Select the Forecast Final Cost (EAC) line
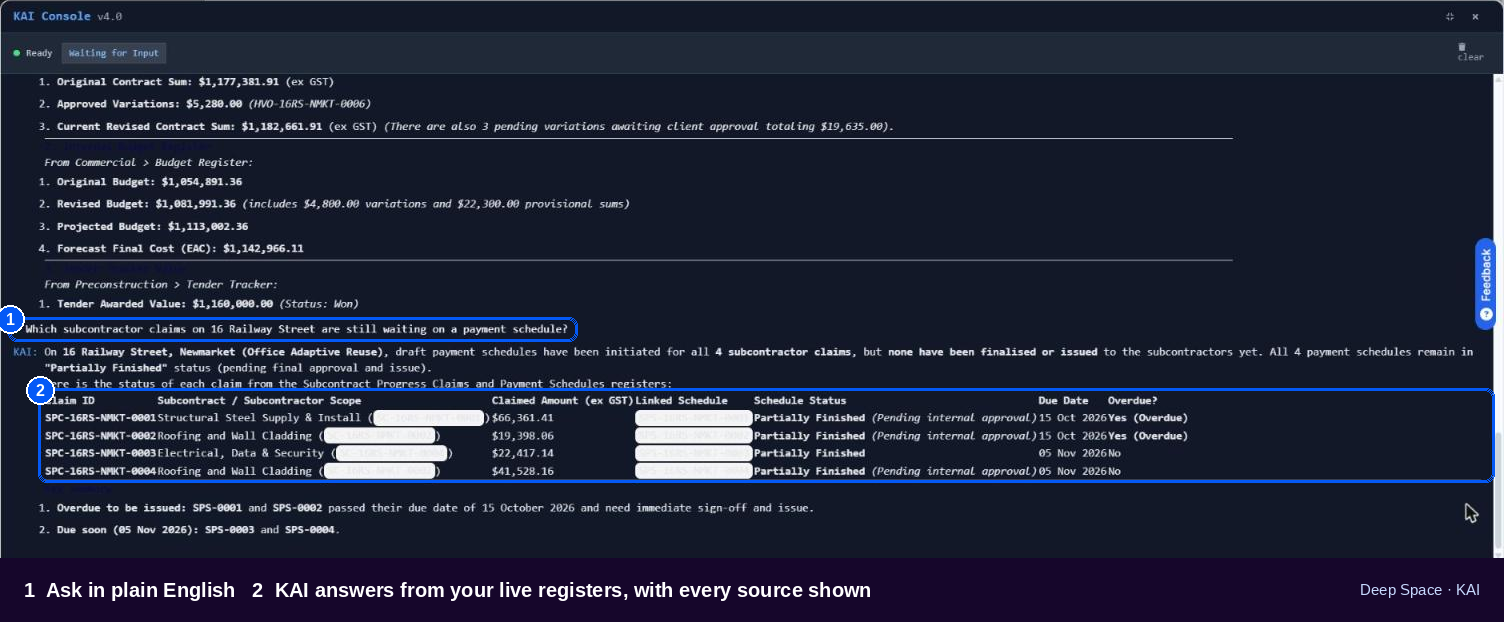The height and width of the screenshot is (622, 1504). point(171,249)
